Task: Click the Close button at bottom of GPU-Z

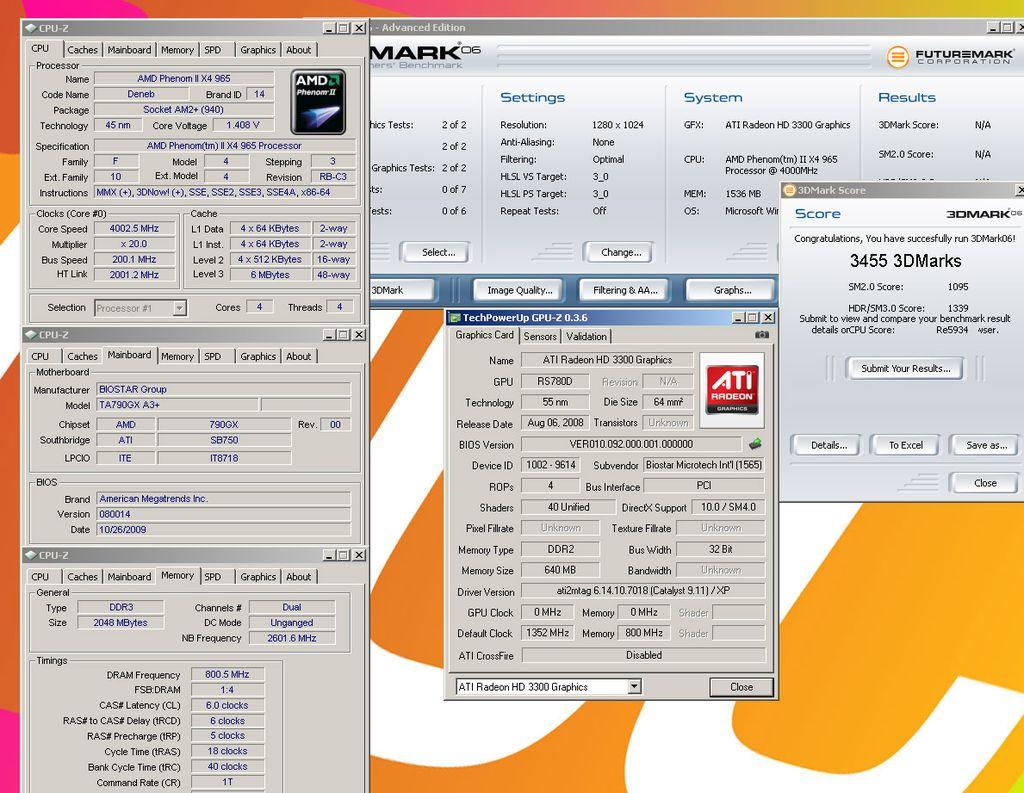Action: (741, 687)
